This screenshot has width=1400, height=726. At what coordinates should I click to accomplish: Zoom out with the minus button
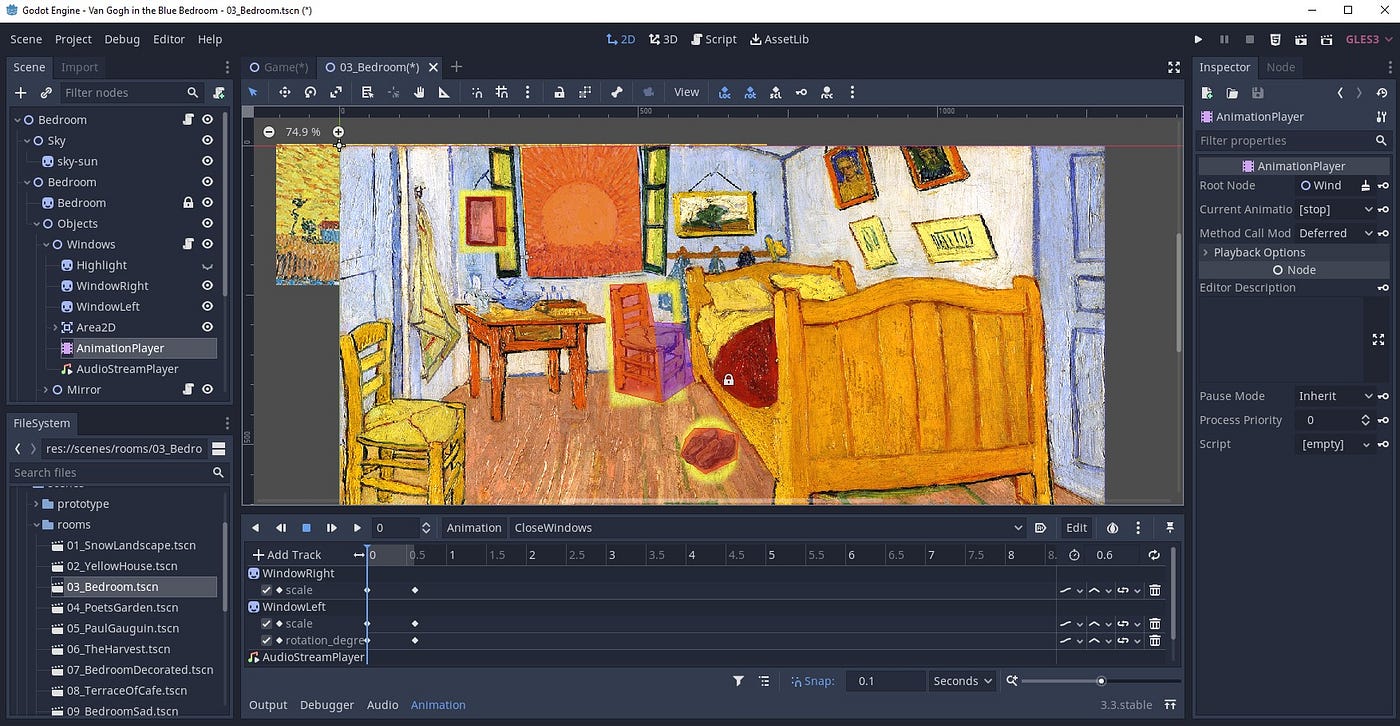[x=269, y=132]
